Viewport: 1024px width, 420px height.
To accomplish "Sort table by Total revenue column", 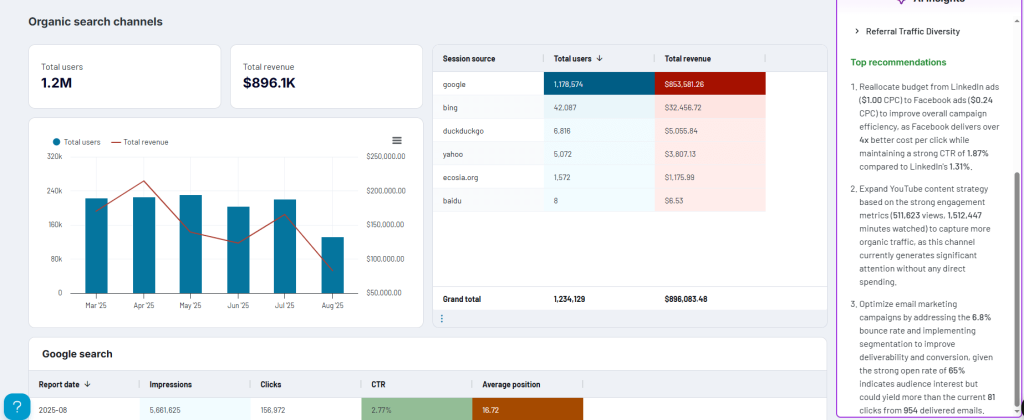I will tap(687, 59).
